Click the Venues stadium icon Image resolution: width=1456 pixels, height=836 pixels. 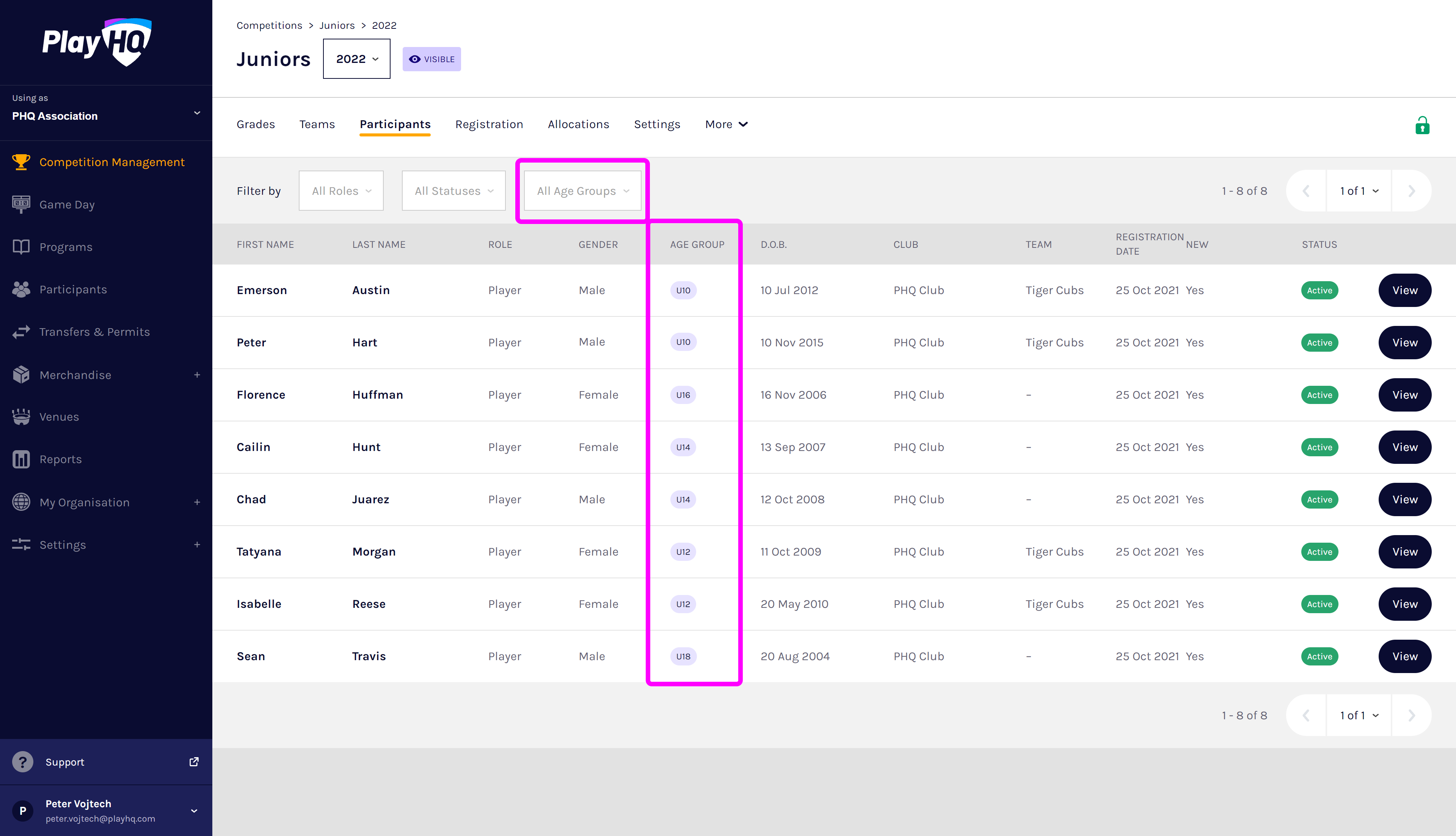(x=21, y=417)
